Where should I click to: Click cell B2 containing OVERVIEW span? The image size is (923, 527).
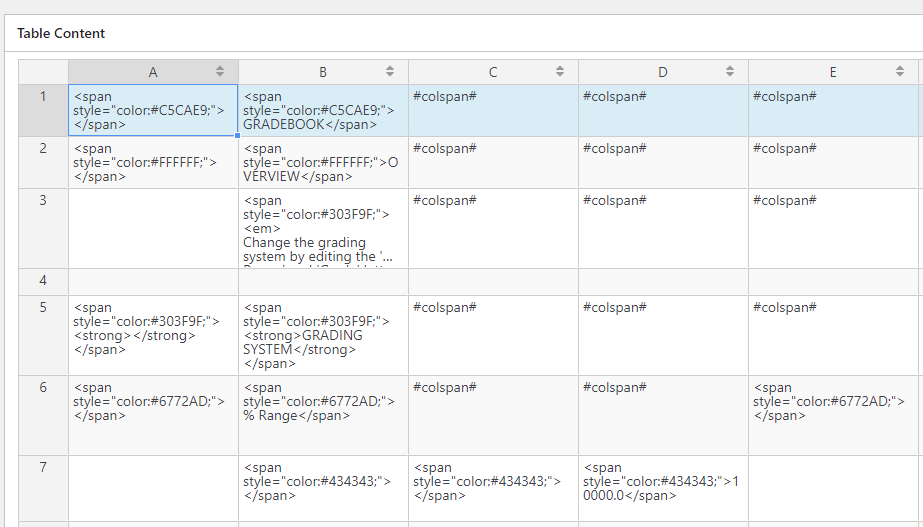[323, 163]
